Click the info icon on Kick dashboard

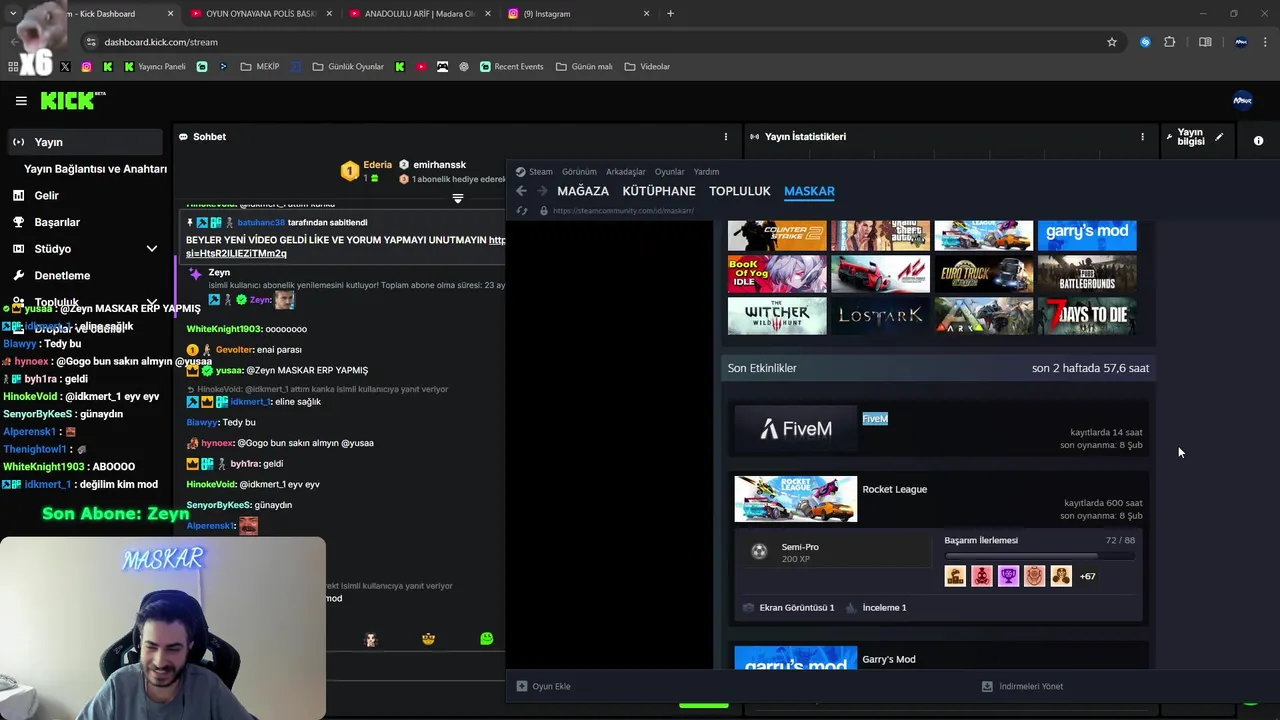click(x=1258, y=141)
